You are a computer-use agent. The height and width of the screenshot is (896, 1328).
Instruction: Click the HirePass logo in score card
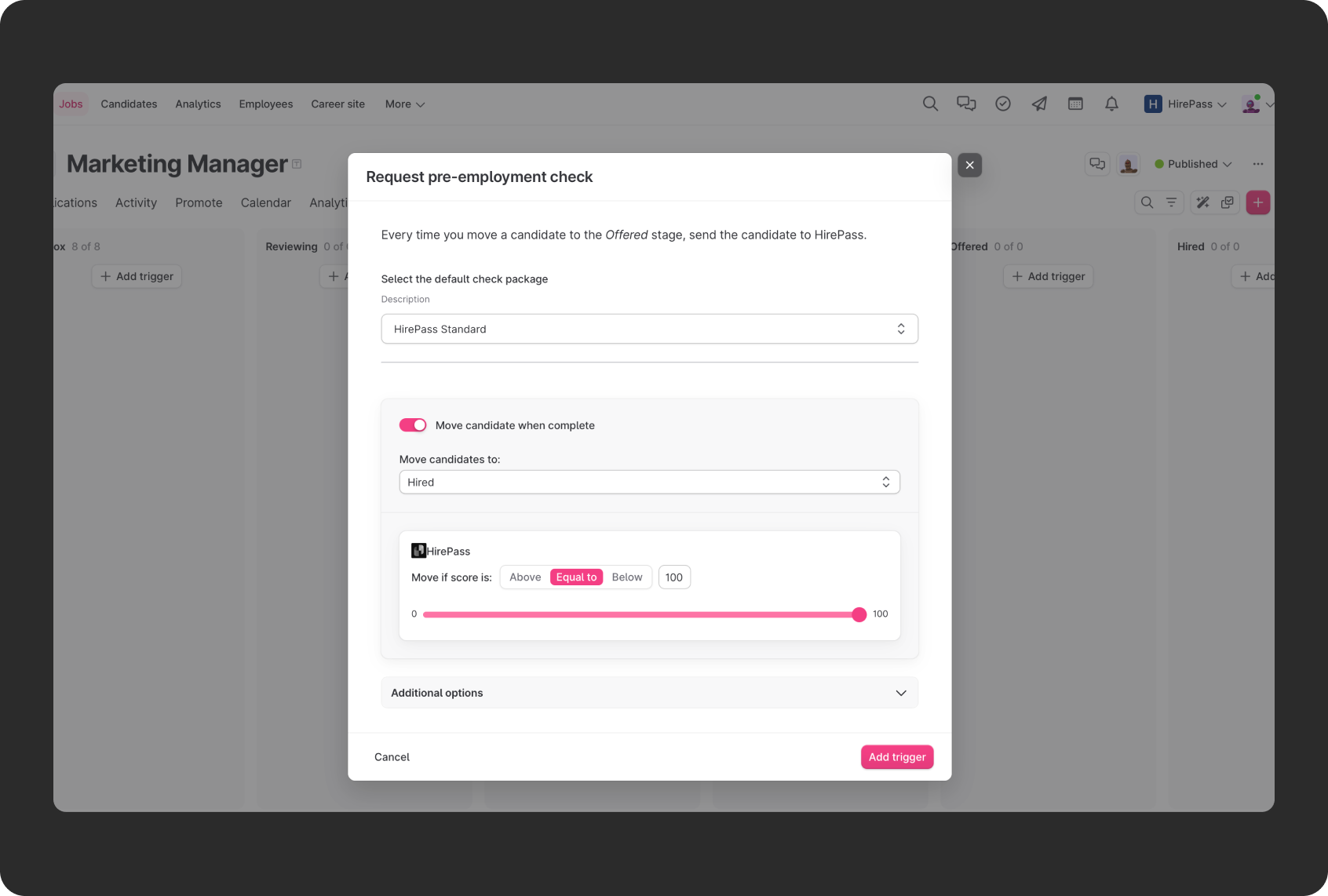point(418,551)
